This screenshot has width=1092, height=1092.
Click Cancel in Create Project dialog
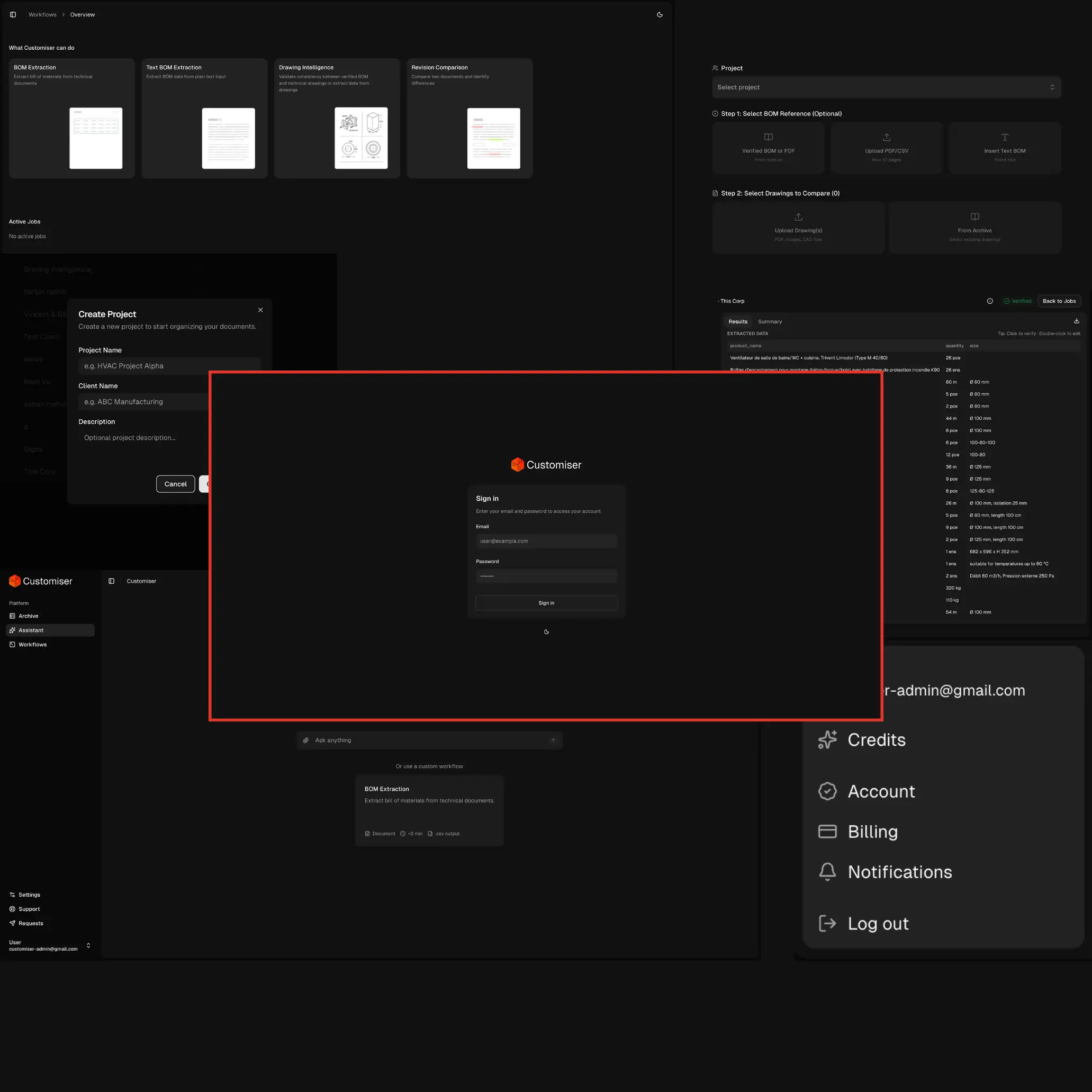[x=175, y=484]
